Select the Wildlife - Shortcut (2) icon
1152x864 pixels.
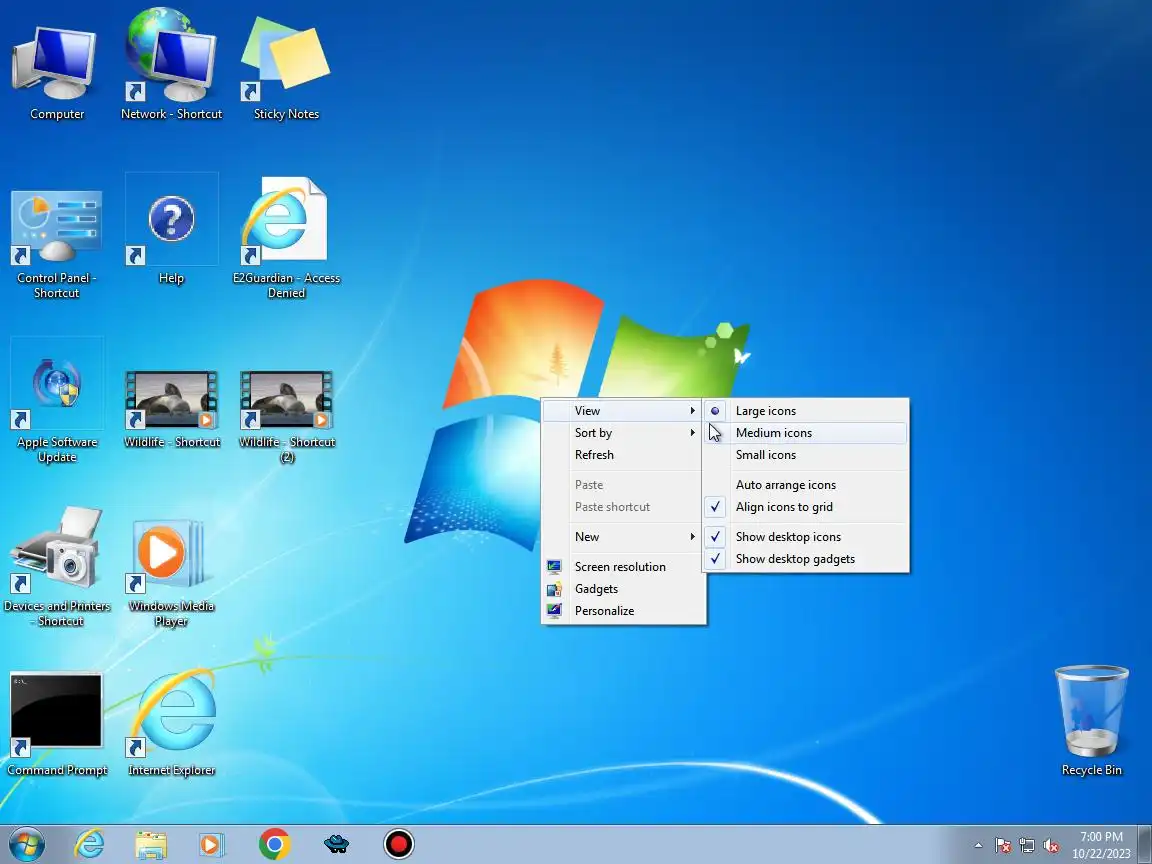point(286,415)
